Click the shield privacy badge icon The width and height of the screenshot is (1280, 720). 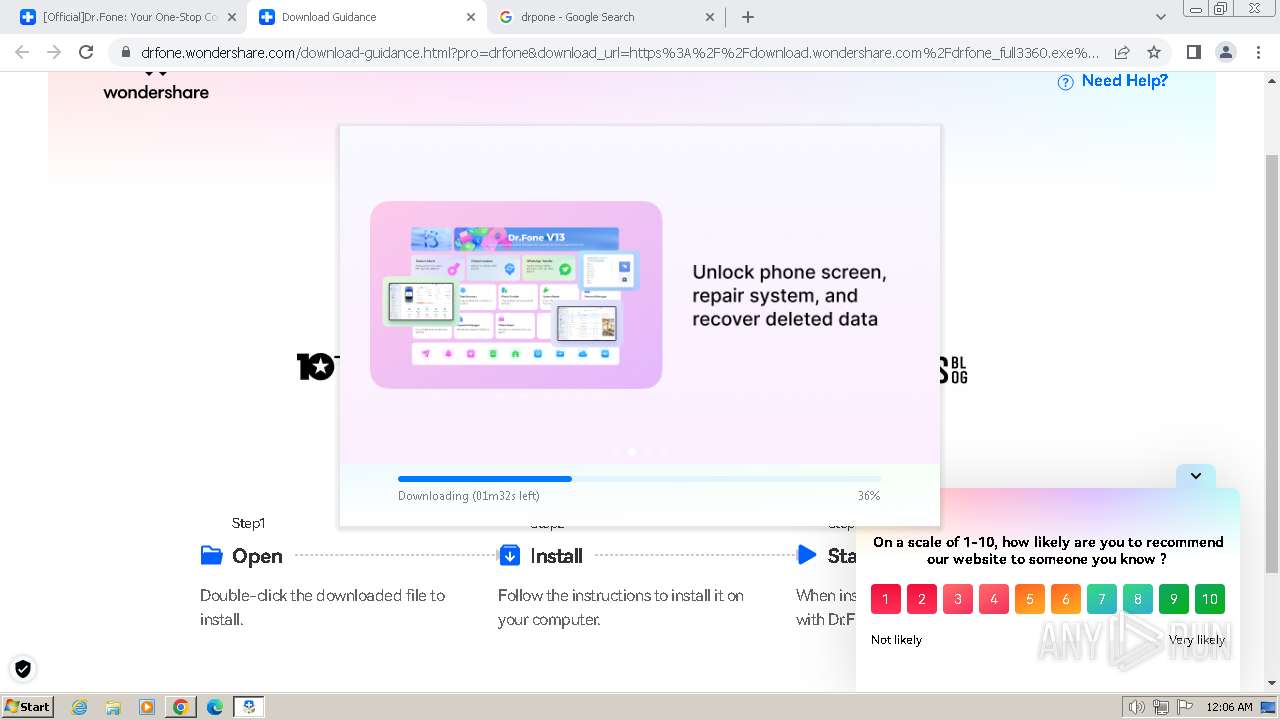click(23, 669)
